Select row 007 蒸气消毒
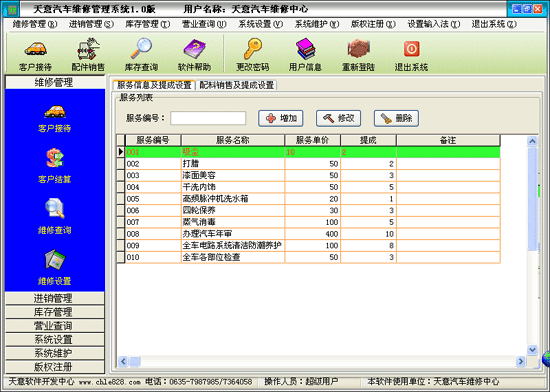Image resolution: width=550 pixels, height=392 pixels. pyautogui.click(x=313, y=222)
